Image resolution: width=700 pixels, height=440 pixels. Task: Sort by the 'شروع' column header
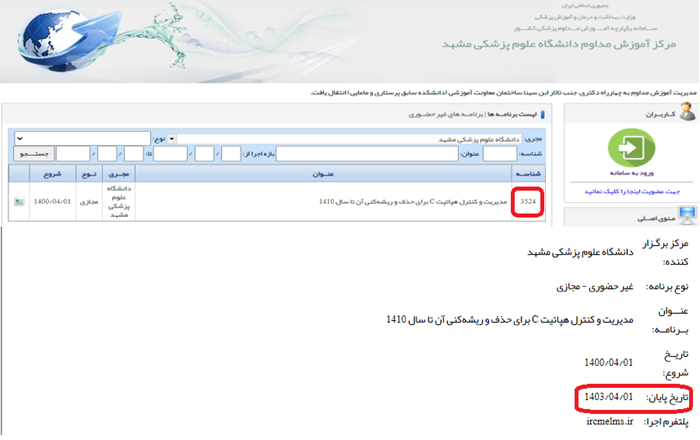(x=52, y=174)
